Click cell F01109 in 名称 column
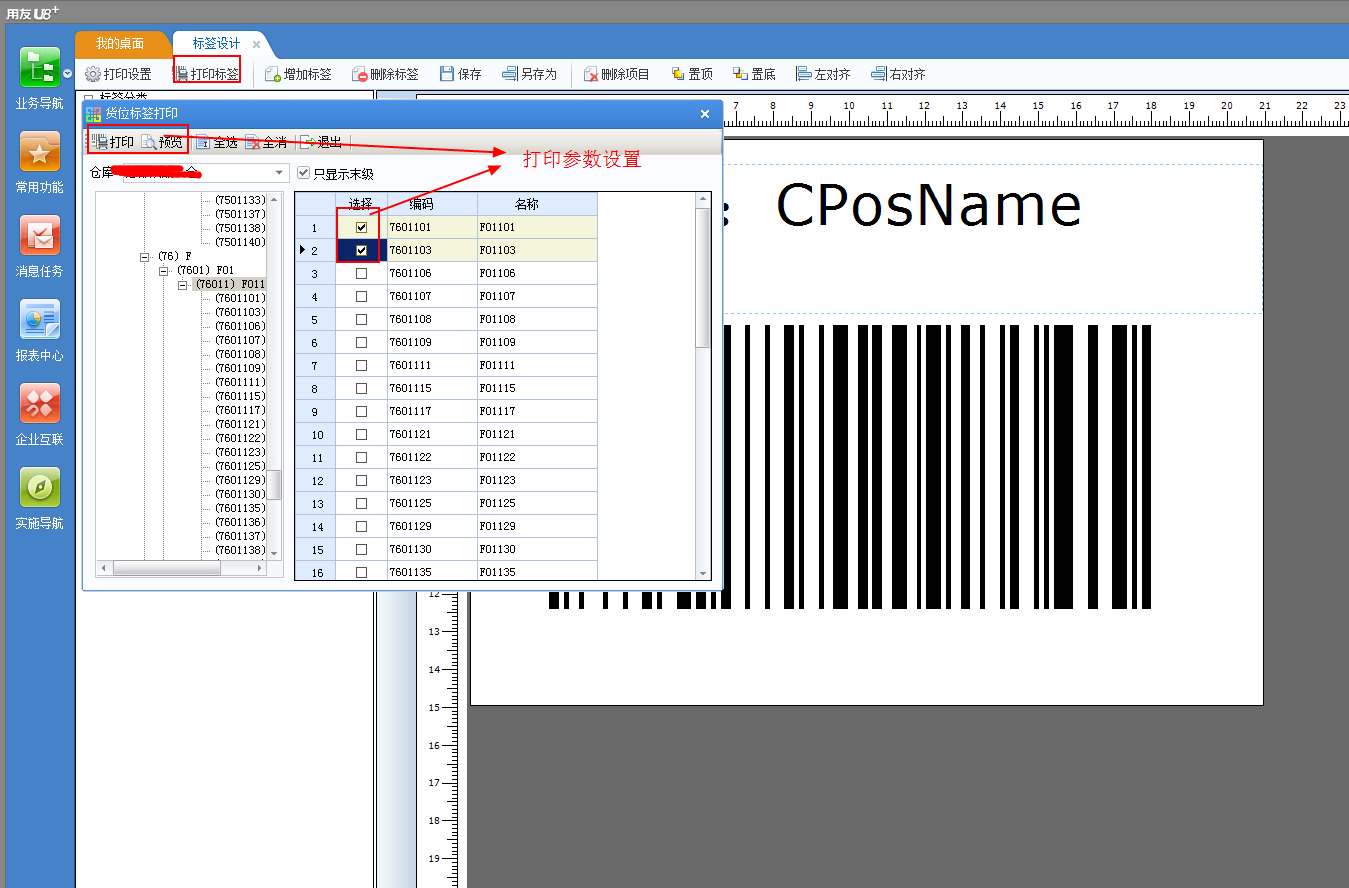This screenshot has width=1349, height=888. [x=537, y=342]
